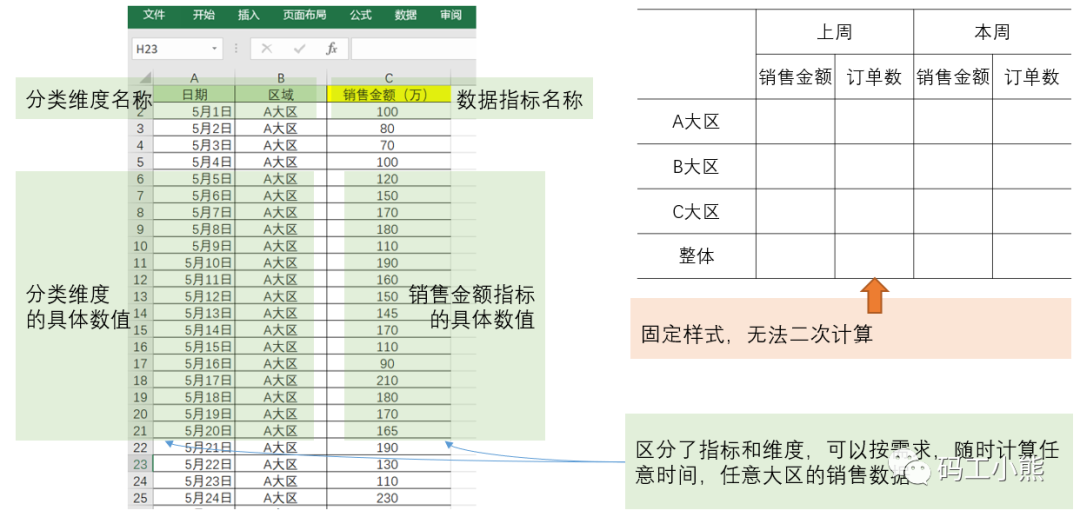Screen dimensions: 1080x517
Task: Click sales value 80 in row 3
Action: coord(389,128)
